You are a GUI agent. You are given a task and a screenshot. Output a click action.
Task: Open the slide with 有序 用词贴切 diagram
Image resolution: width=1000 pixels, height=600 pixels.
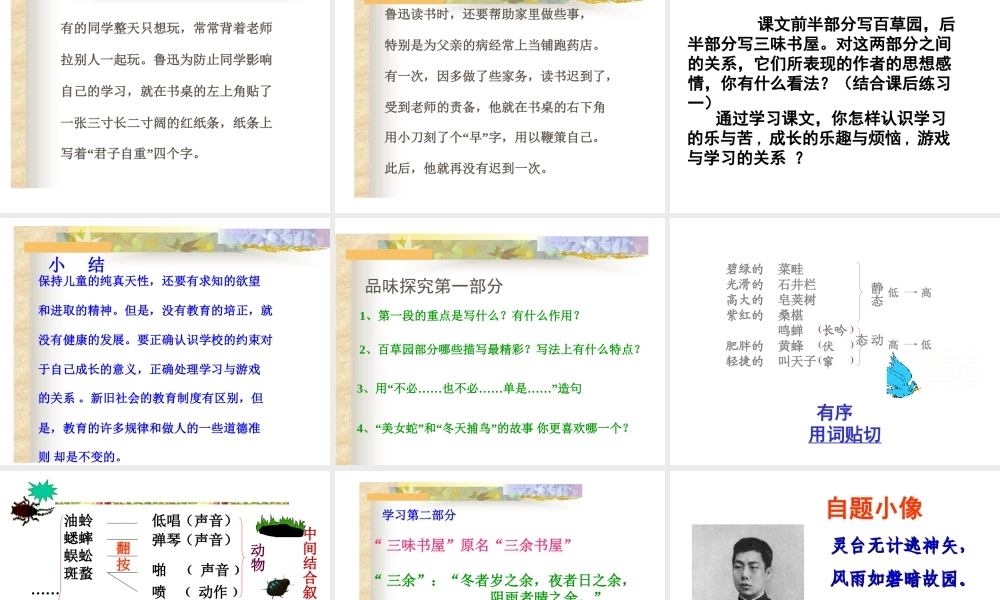tap(835, 341)
